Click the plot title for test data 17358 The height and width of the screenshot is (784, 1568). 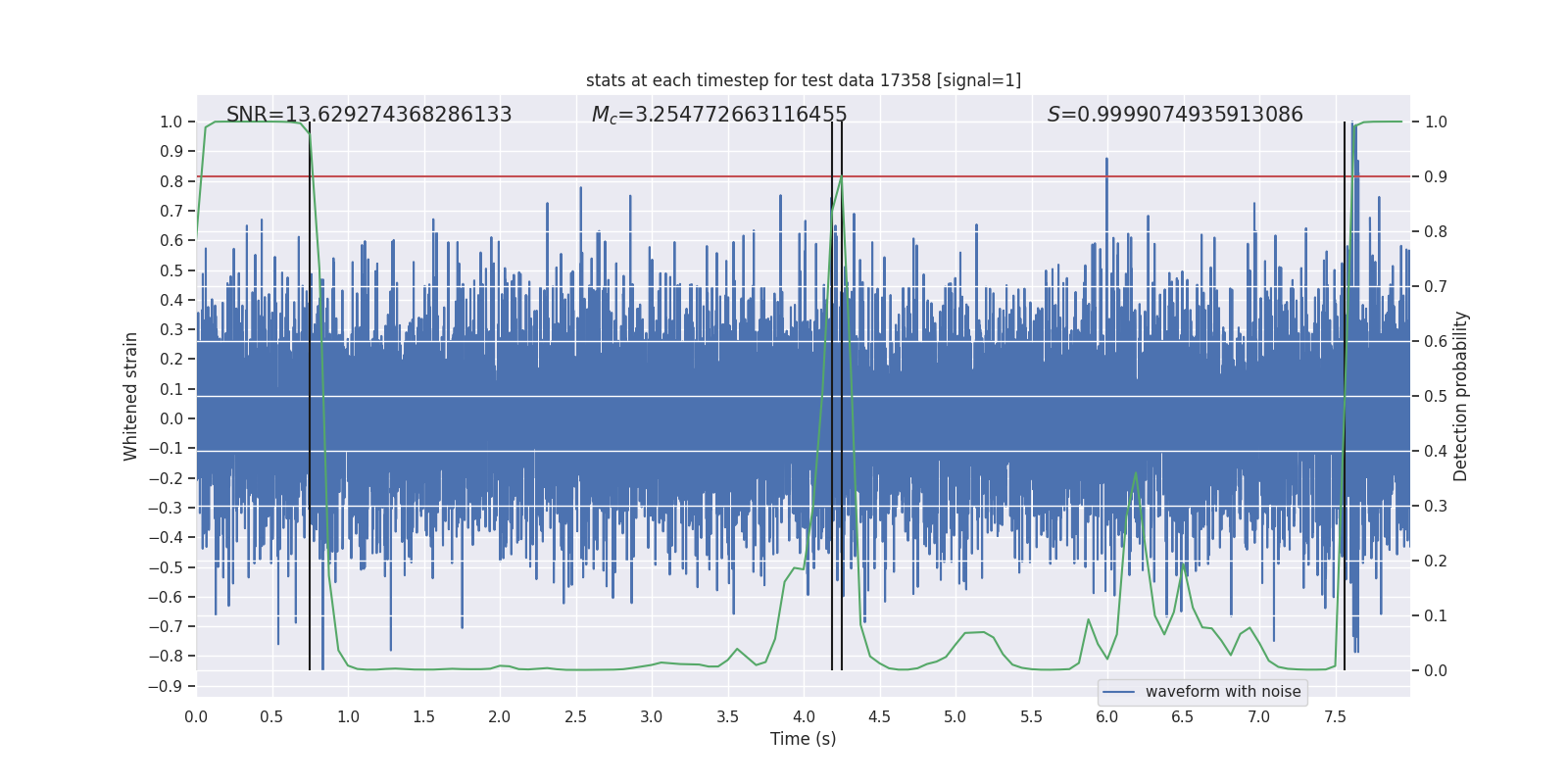pos(804,80)
